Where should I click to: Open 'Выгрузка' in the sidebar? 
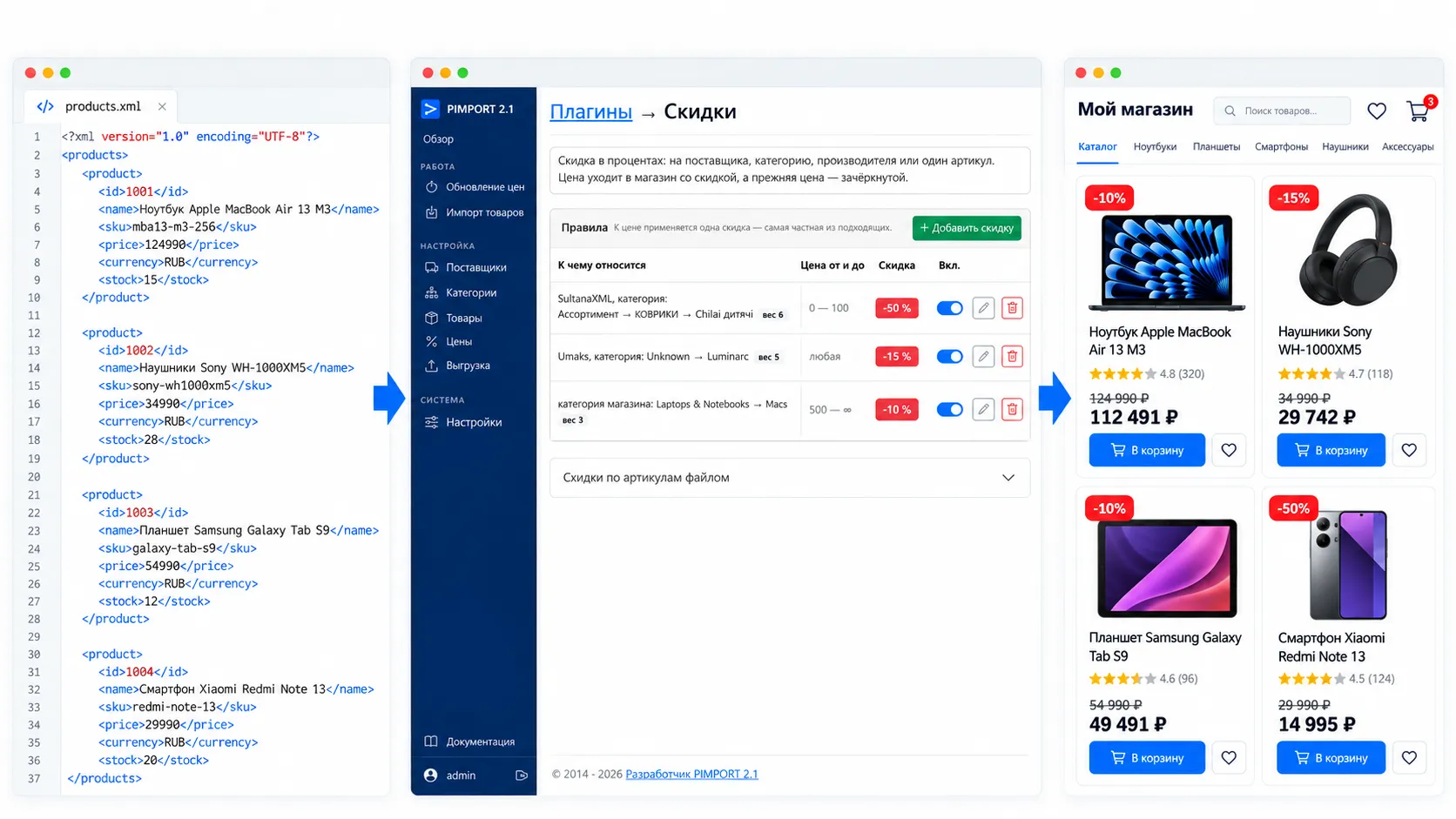[x=457, y=366]
